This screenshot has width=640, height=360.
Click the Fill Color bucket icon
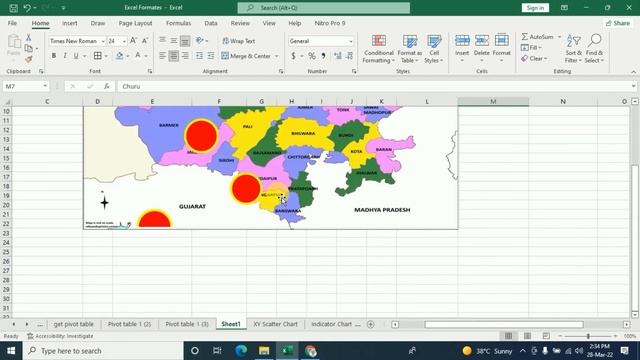[x=120, y=56]
